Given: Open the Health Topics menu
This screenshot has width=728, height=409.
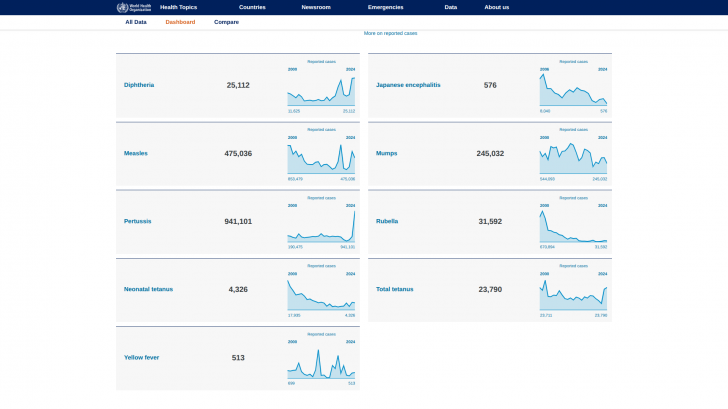Looking at the screenshot, I should (178, 7).
